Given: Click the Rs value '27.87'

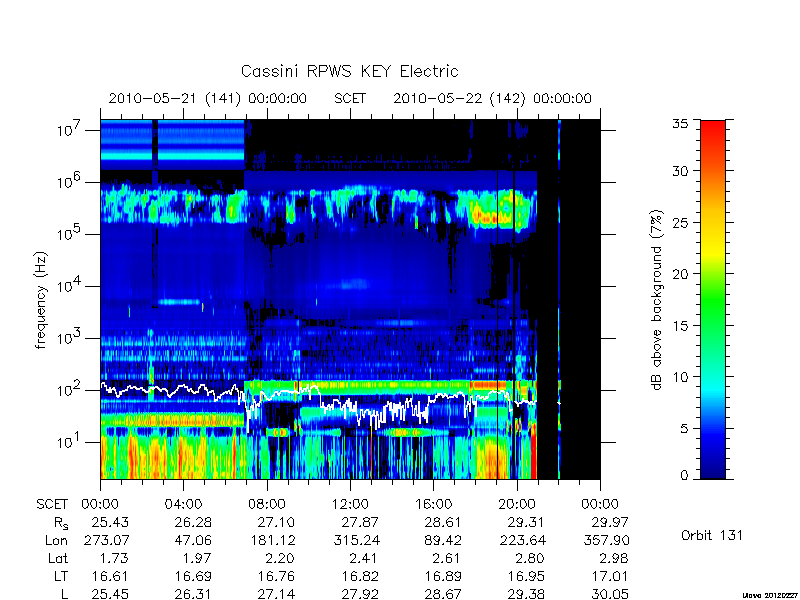Looking at the screenshot, I should [x=360, y=522].
